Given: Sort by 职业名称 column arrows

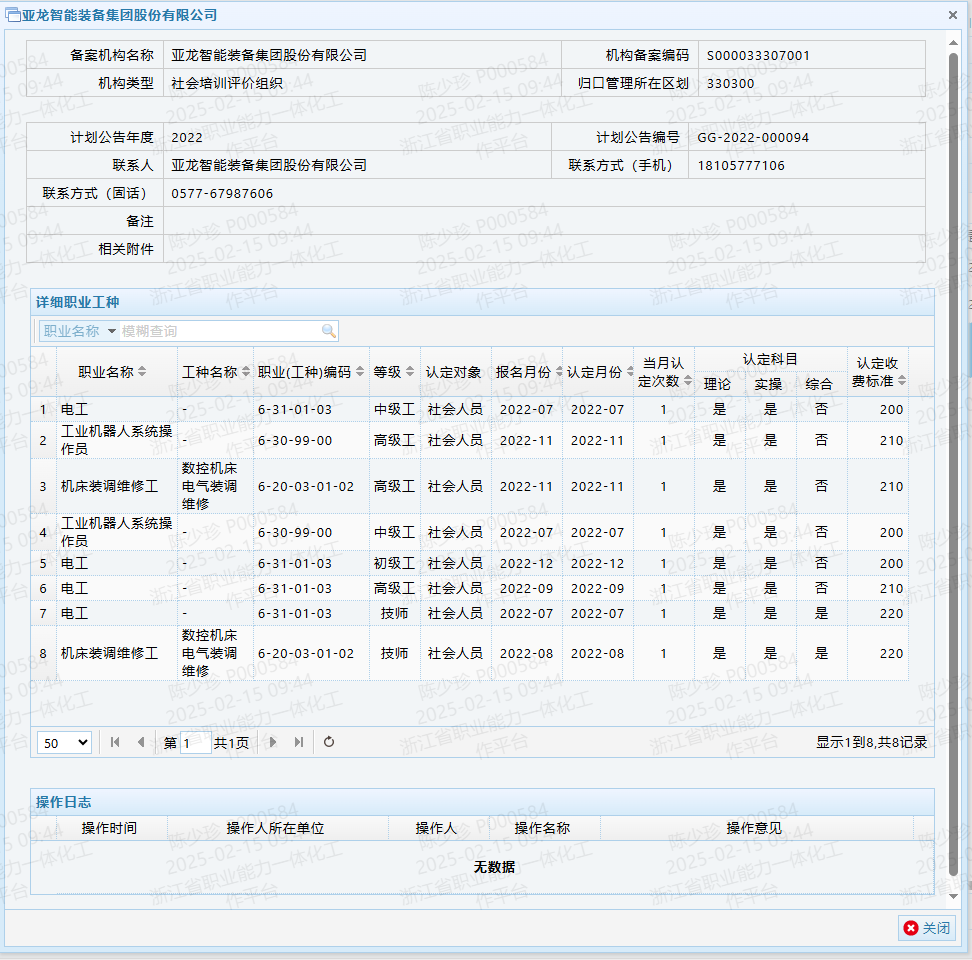Looking at the screenshot, I should pyautogui.click(x=142, y=372).
